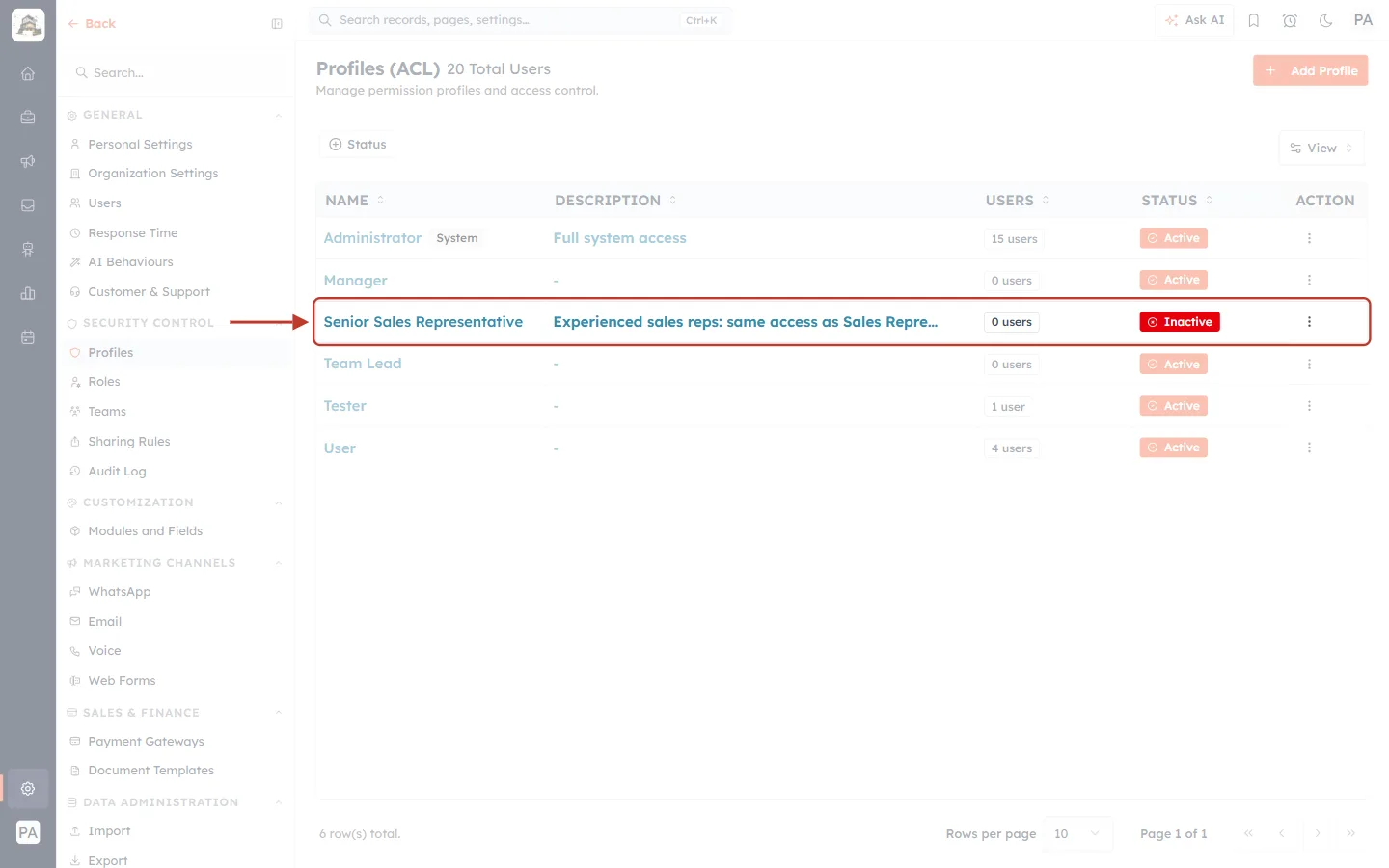1389x868 pixels.
Task: Collapse sidebar using panel toggle icon
Action: pos(277,24)
